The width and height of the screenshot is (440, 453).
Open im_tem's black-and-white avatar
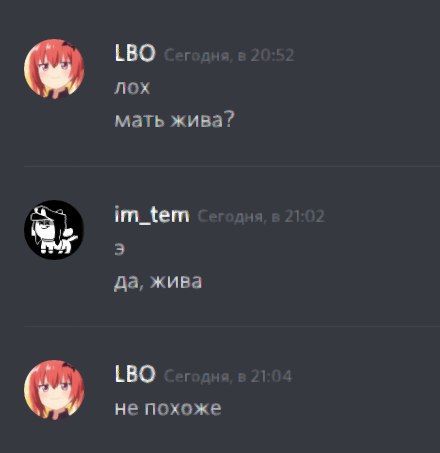[x=54, y=230]
